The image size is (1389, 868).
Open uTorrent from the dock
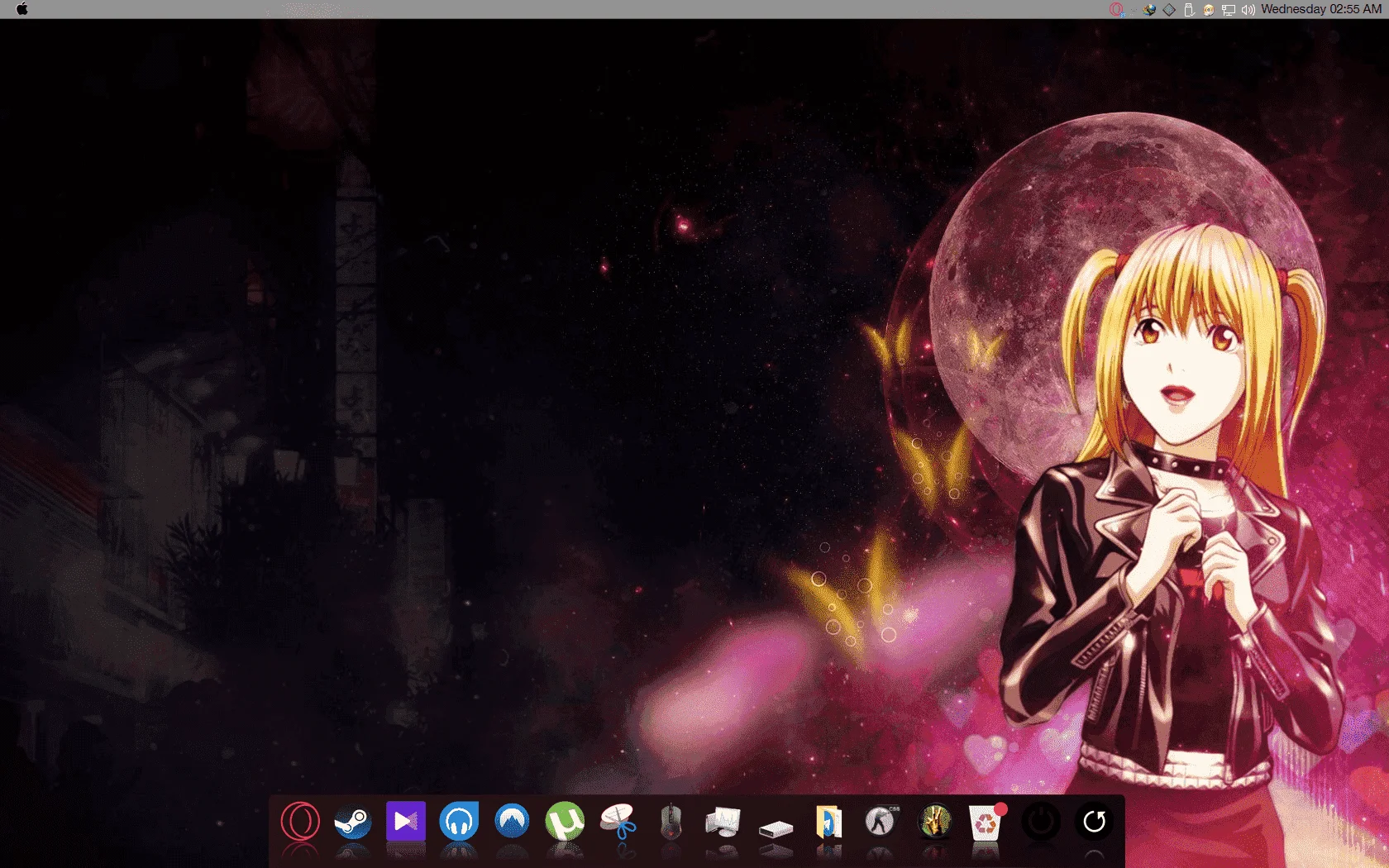565,822
